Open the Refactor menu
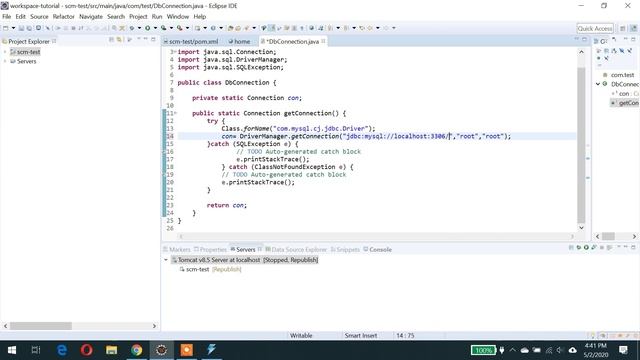Image resolution: width=640 pixels, height=360 pixels. (x=63, y=17)
